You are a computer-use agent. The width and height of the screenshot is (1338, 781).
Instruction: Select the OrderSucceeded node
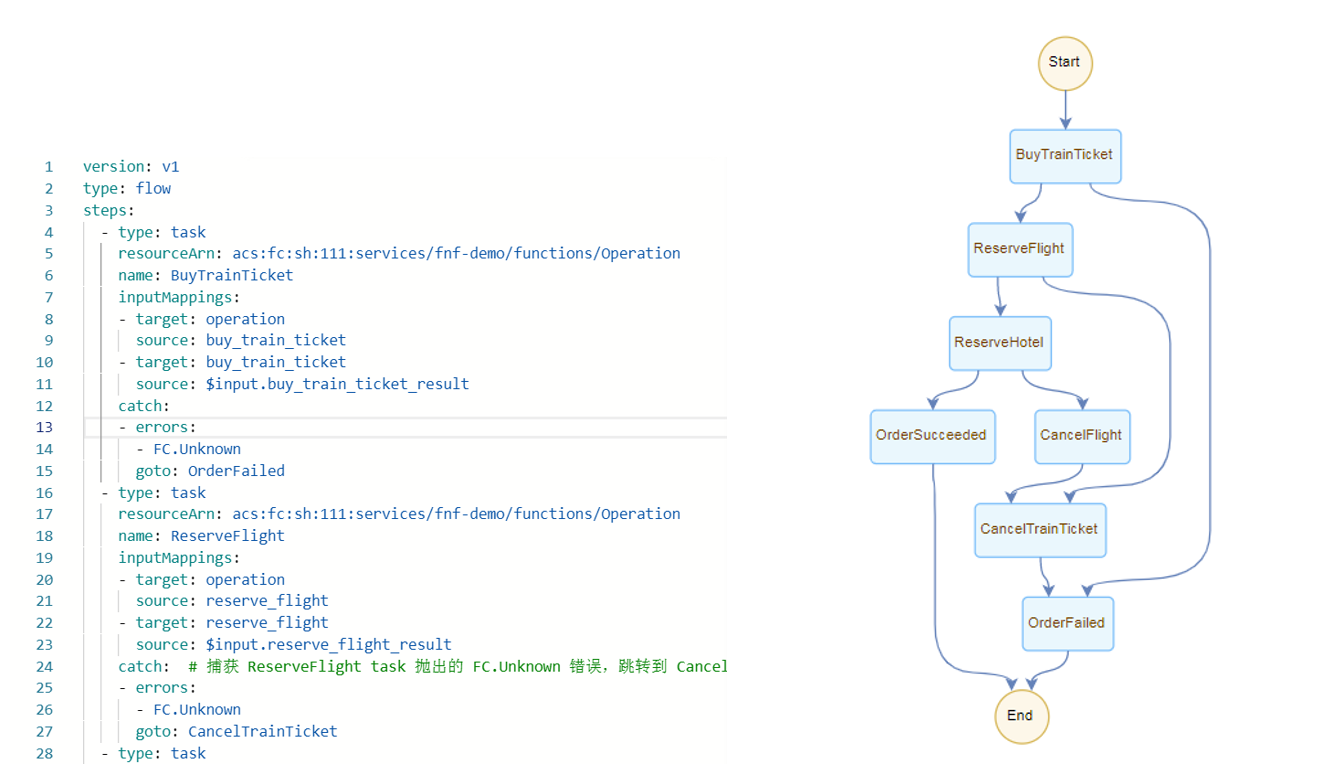tap(932, 436)
